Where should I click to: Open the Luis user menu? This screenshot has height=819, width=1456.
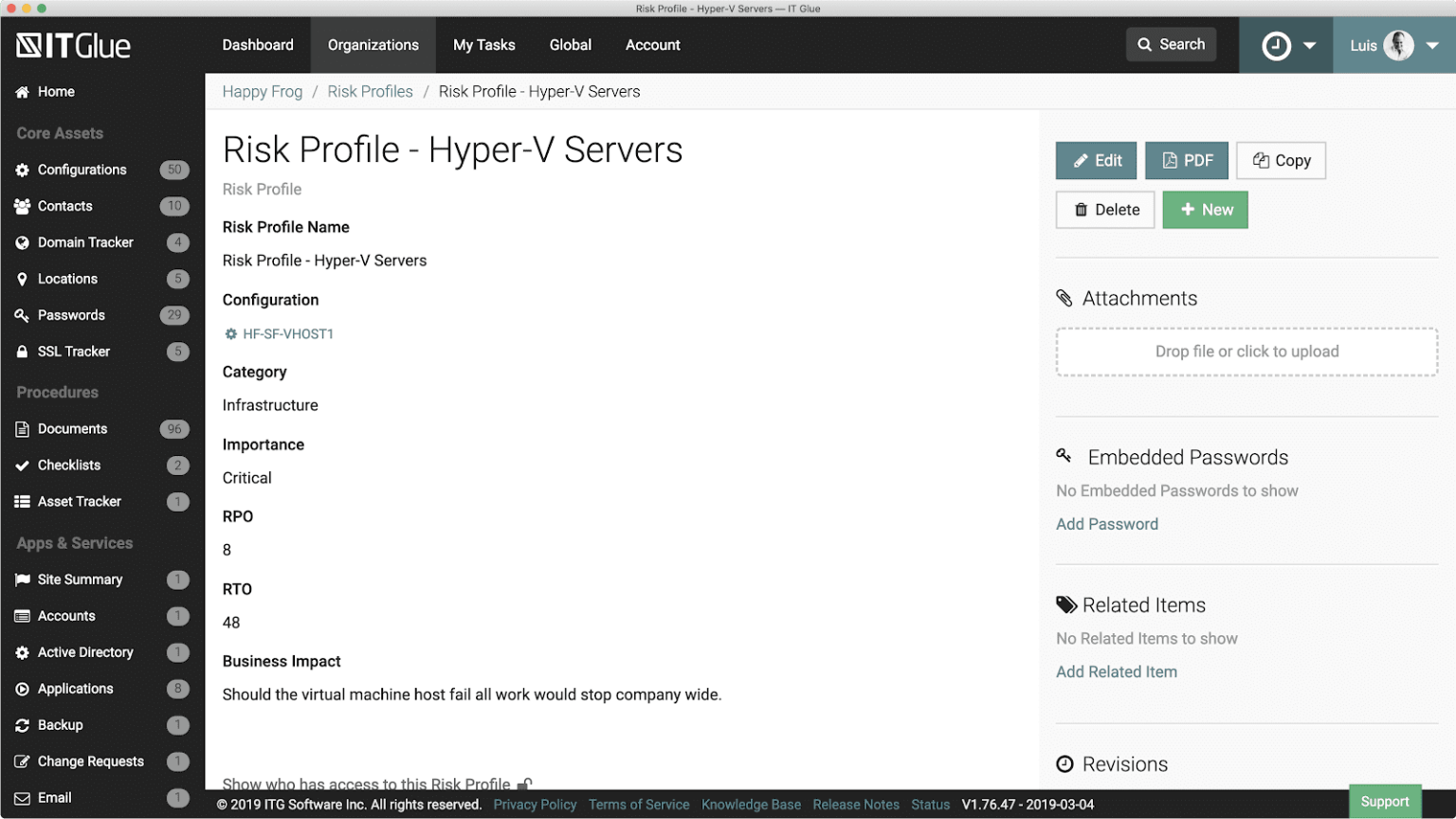[x=1393, y=45]
